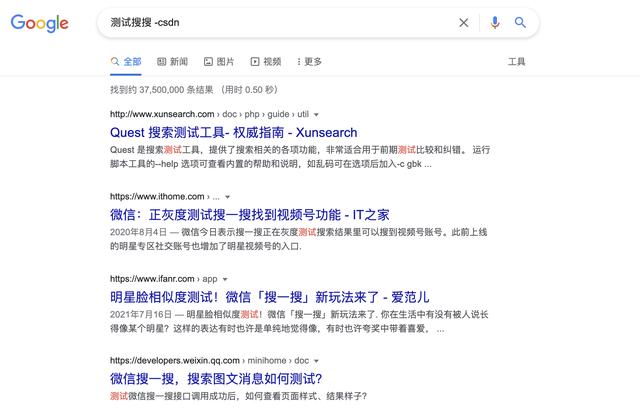Click the snippet date 2020年8月4日
This screenshot has width=640, height=419.
tap(138, 232)
